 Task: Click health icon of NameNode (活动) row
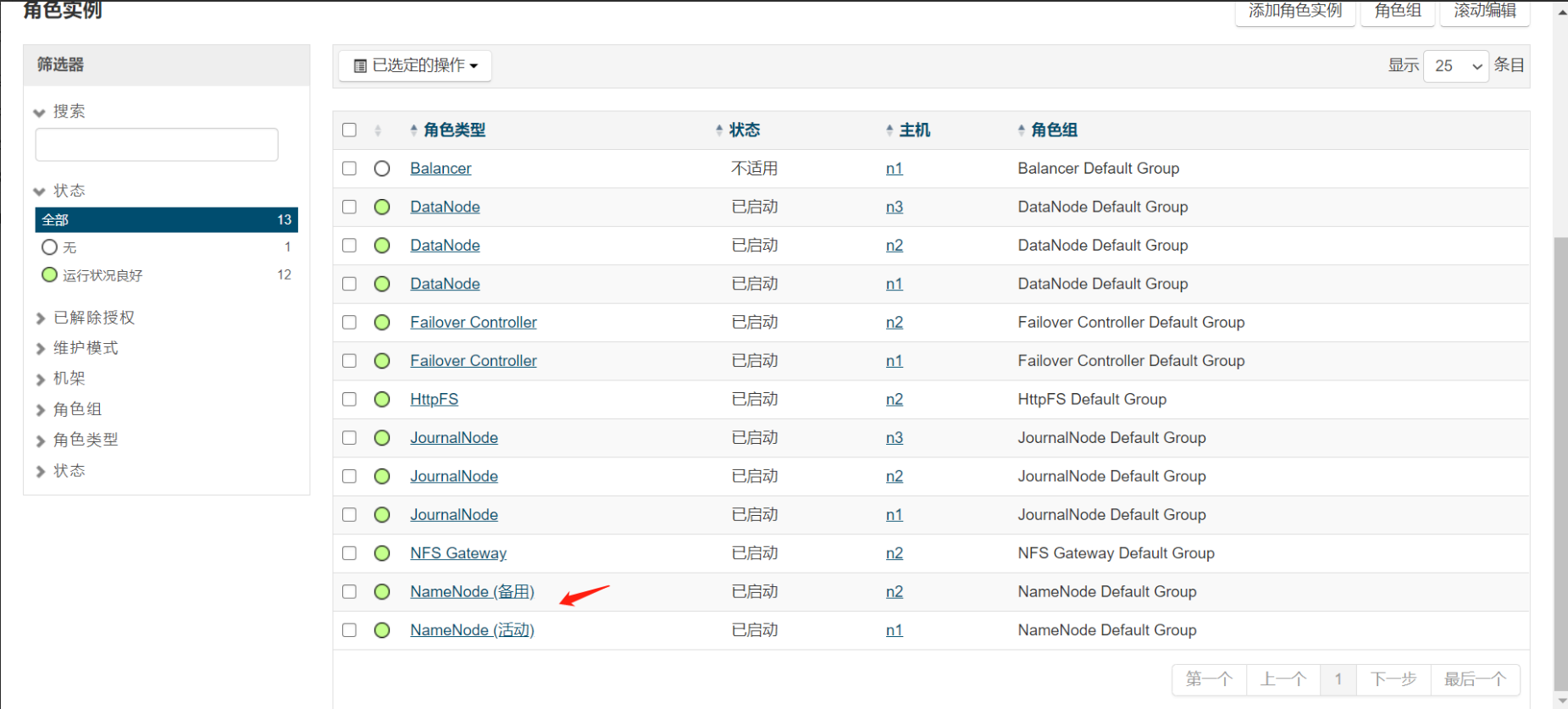pos(382,630)
